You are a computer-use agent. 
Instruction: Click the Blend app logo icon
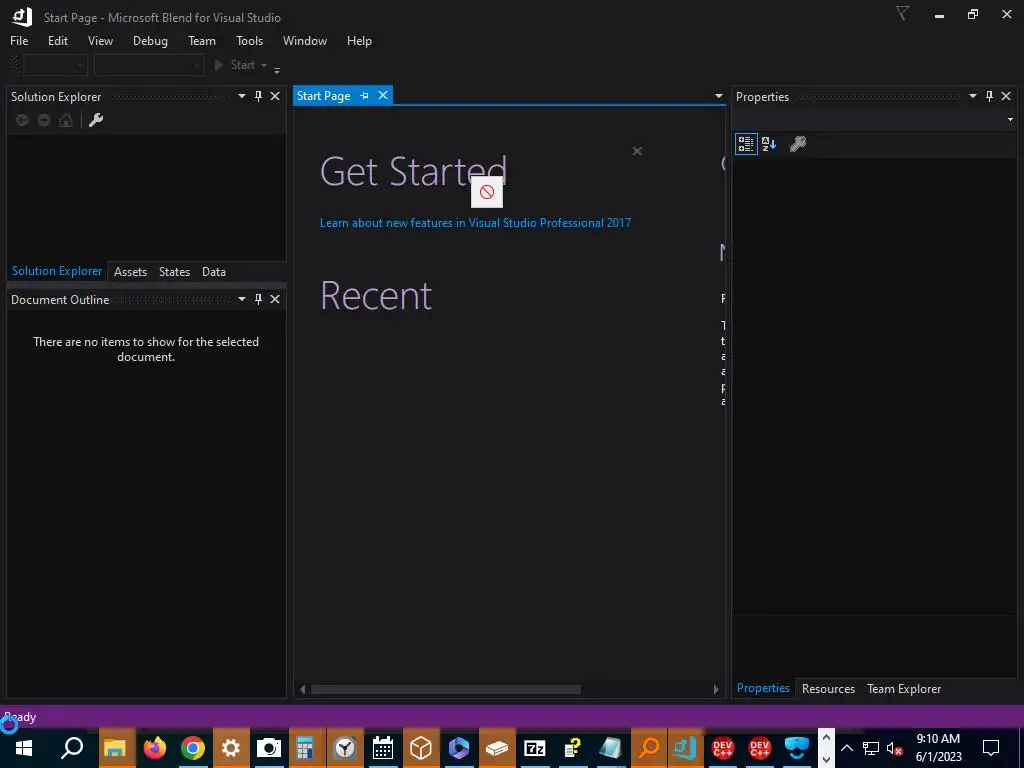point(22,16)
